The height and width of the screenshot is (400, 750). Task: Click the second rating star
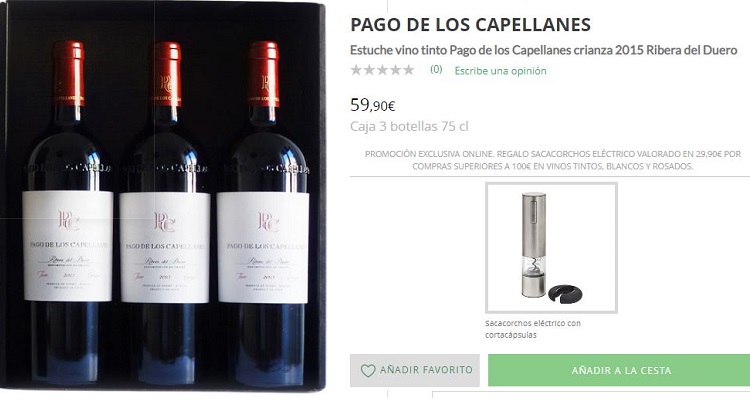click(369, 70)
